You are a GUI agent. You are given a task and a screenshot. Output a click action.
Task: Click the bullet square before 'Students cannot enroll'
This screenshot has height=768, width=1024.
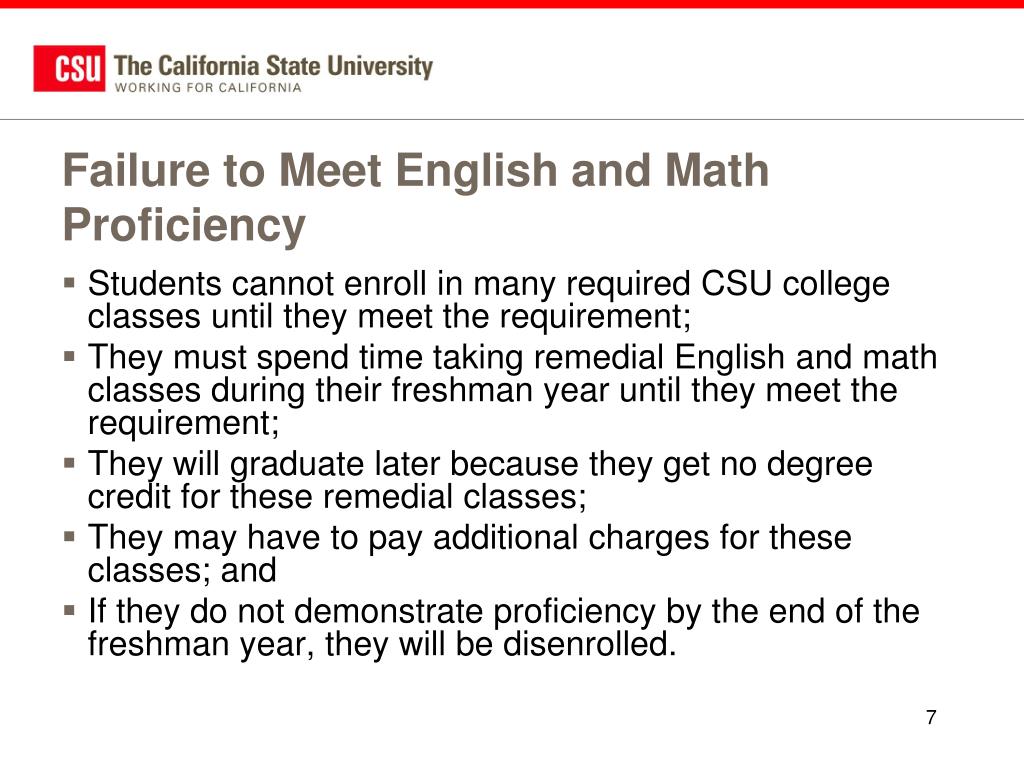click(70, 283)
